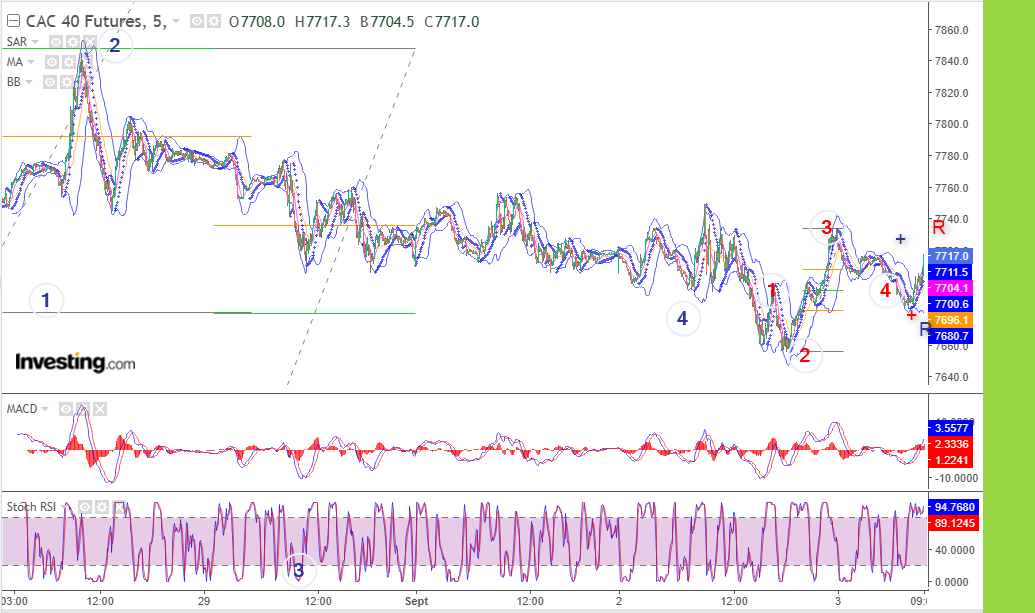Click the SAR indicator label
Image resolution: width=1035 pixels, height=613 pixels.
click(17, 42)
